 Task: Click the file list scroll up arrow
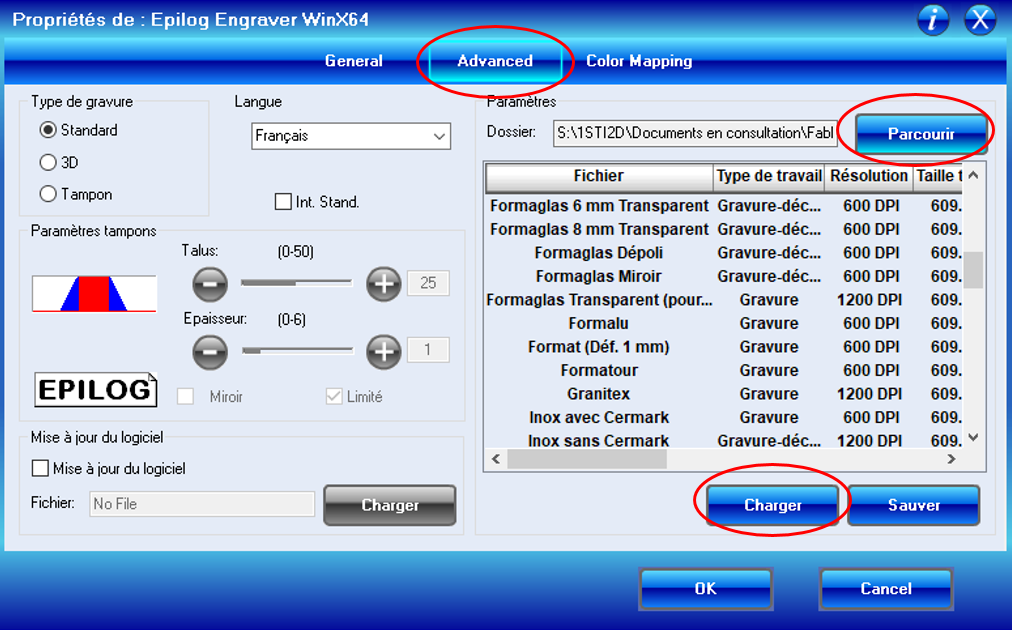[973, 176]
